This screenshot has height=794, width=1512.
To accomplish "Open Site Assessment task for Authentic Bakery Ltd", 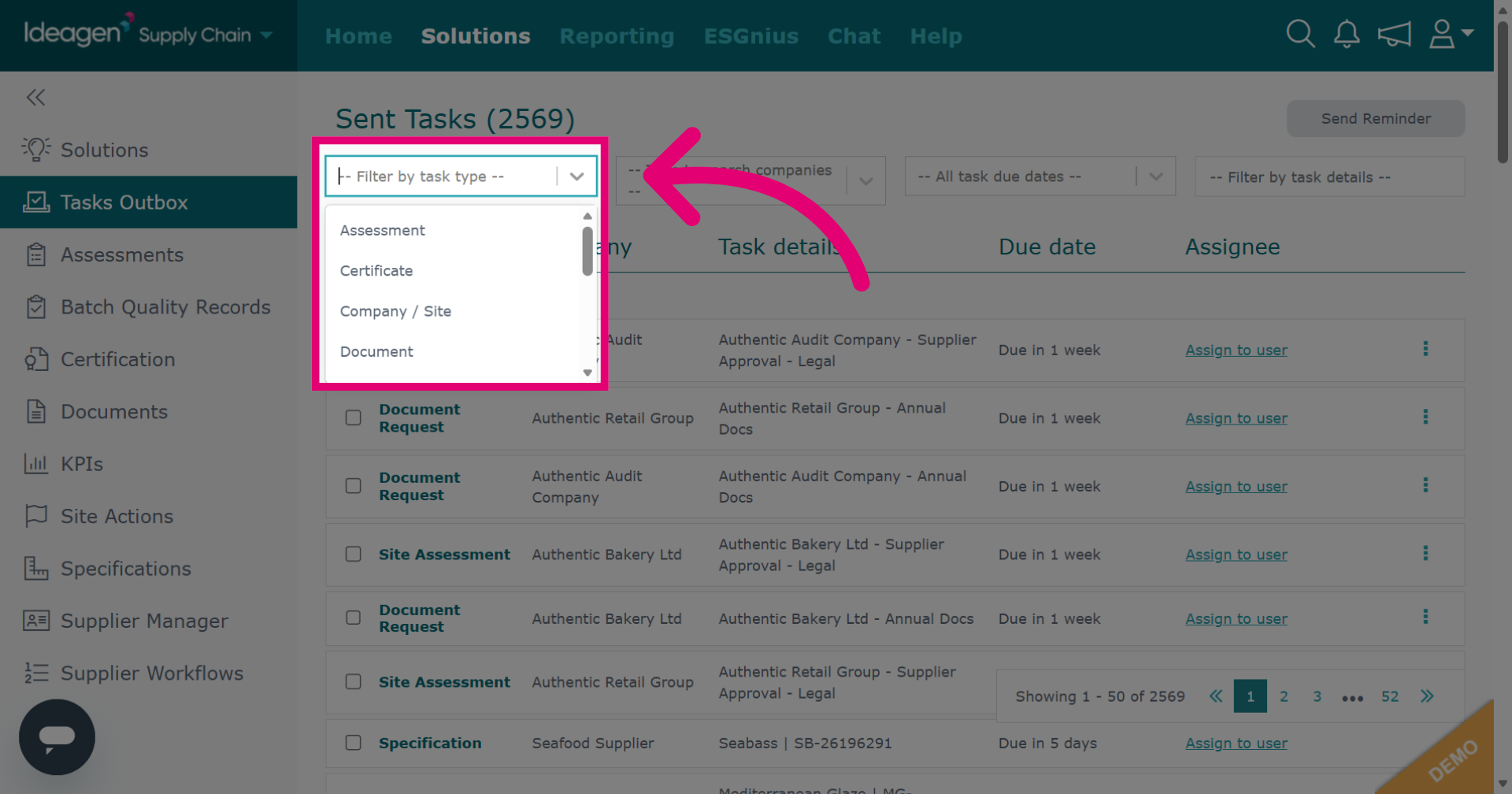I will [x=444, y=555].
